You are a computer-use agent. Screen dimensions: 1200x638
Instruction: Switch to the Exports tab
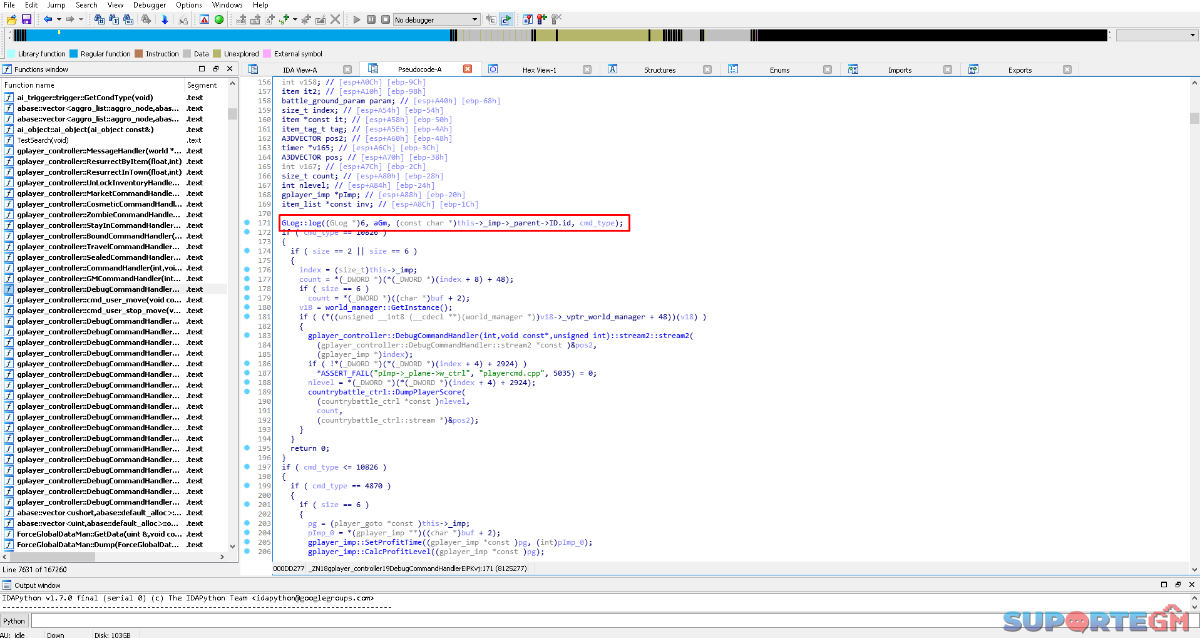pyautogui.click(x=1019, y=70)
